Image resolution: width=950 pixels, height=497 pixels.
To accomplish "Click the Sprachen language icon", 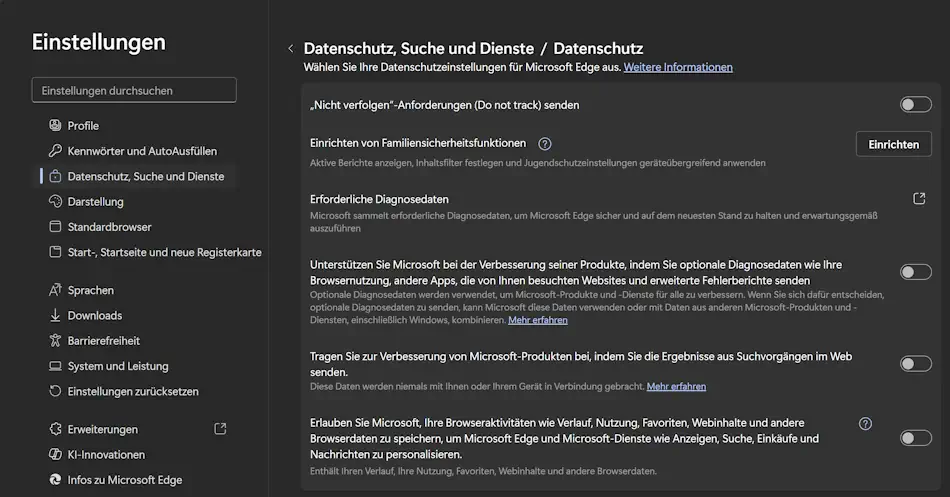I will click(x=55, y=290).
